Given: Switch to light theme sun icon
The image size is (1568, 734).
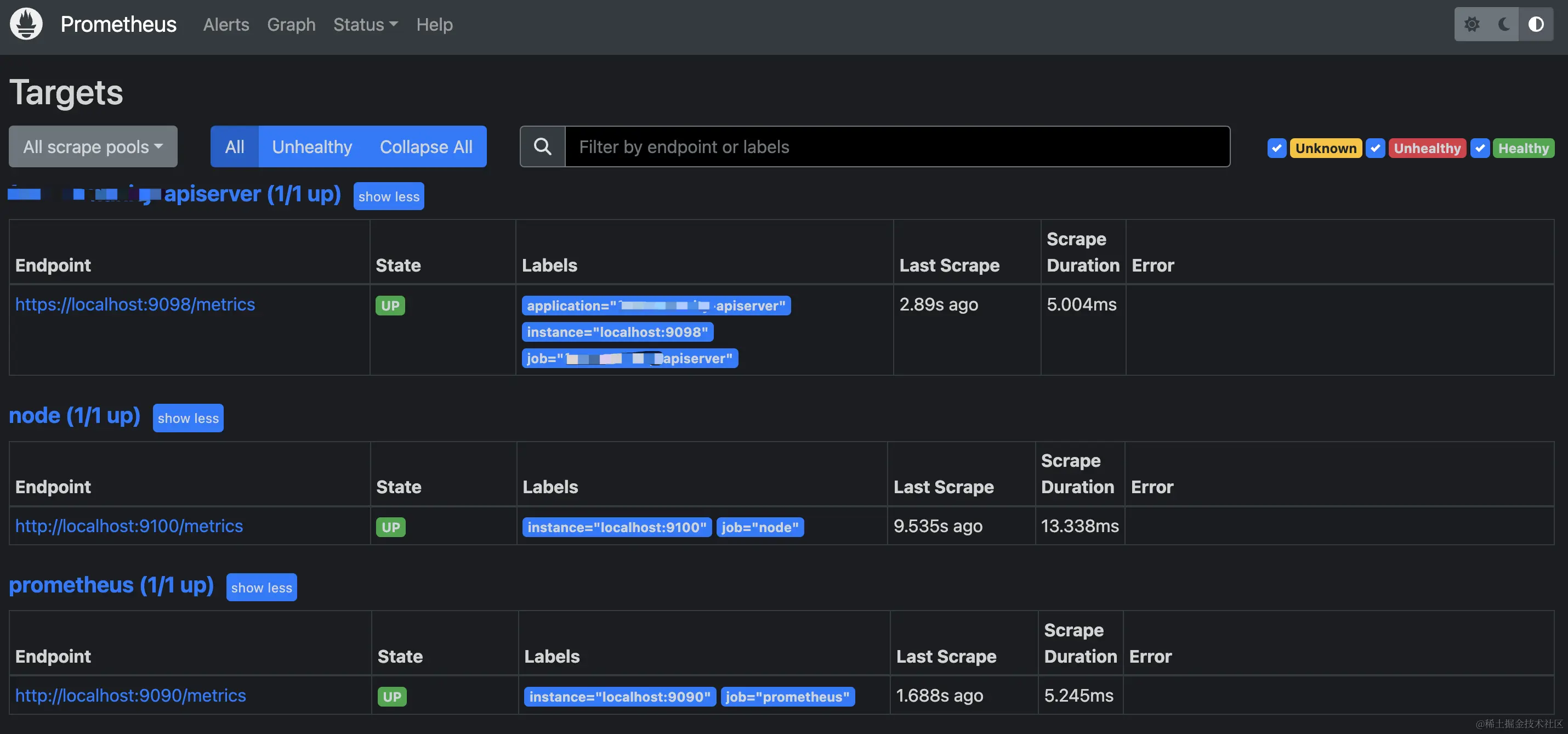Looking at the screenshot, I should click(x=1471, y=24).
